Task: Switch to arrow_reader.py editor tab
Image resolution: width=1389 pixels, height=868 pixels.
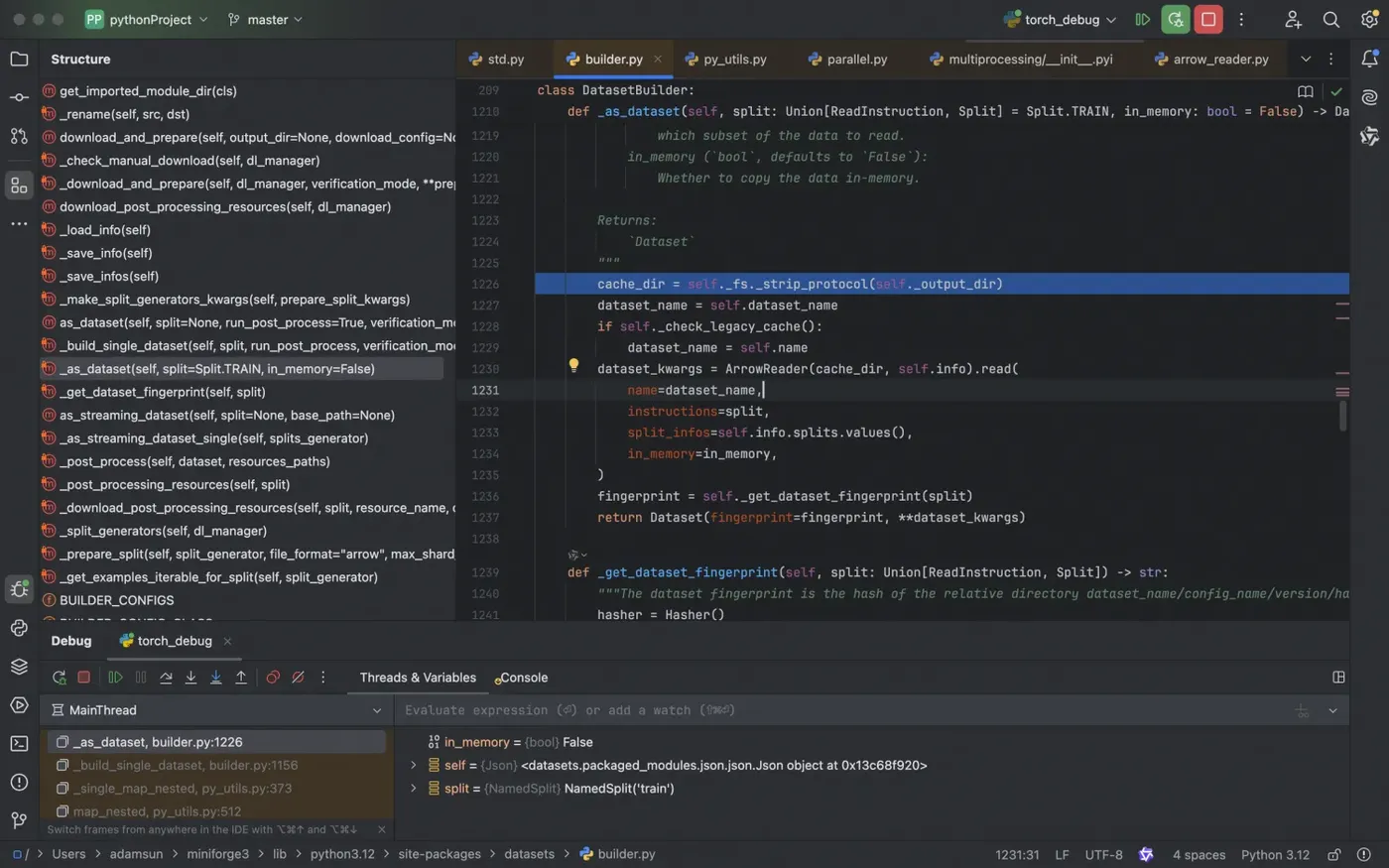Action: click(1211, 60)
